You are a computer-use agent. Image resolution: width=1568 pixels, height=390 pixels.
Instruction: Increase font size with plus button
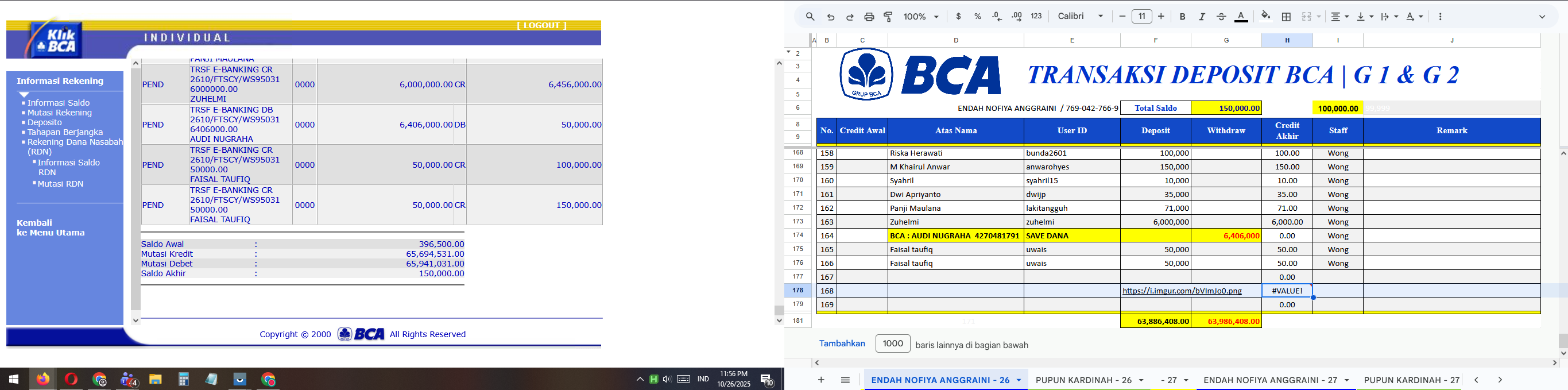1161,17
